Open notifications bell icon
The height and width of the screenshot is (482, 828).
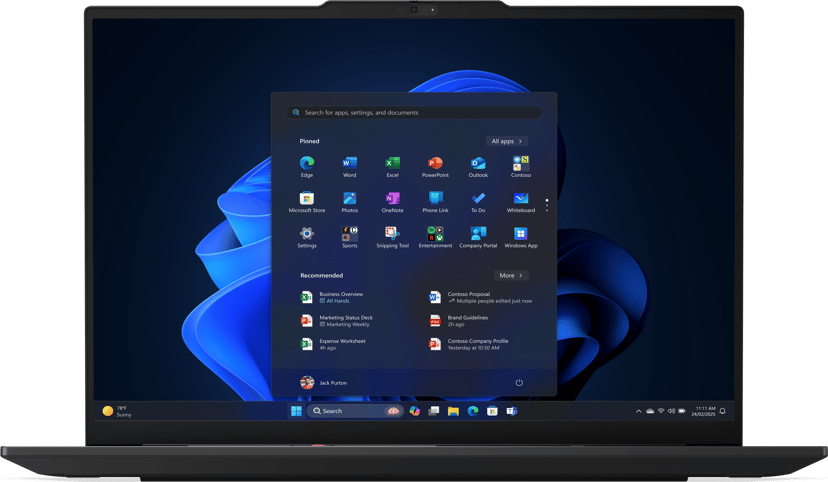point(722,411)
